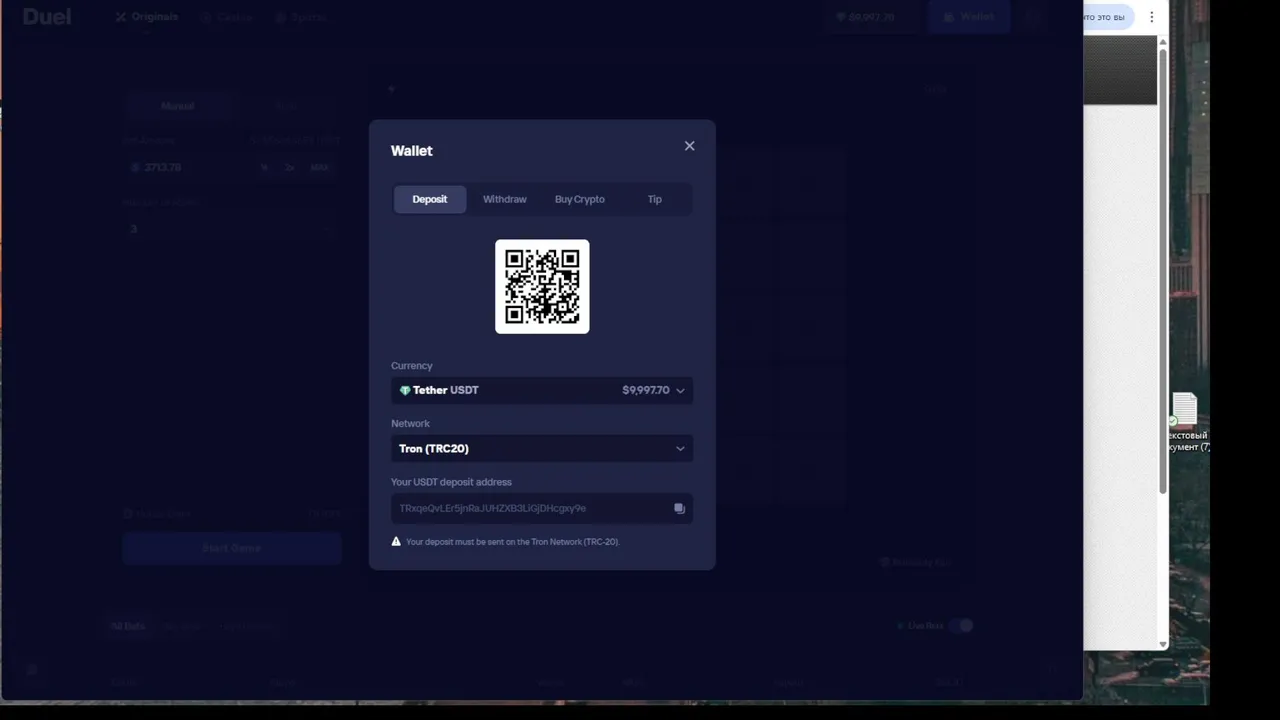The image size is (1280, 720).
Task: Expand the Tron (TRC20) network dropdown
Action: (542, 448)
